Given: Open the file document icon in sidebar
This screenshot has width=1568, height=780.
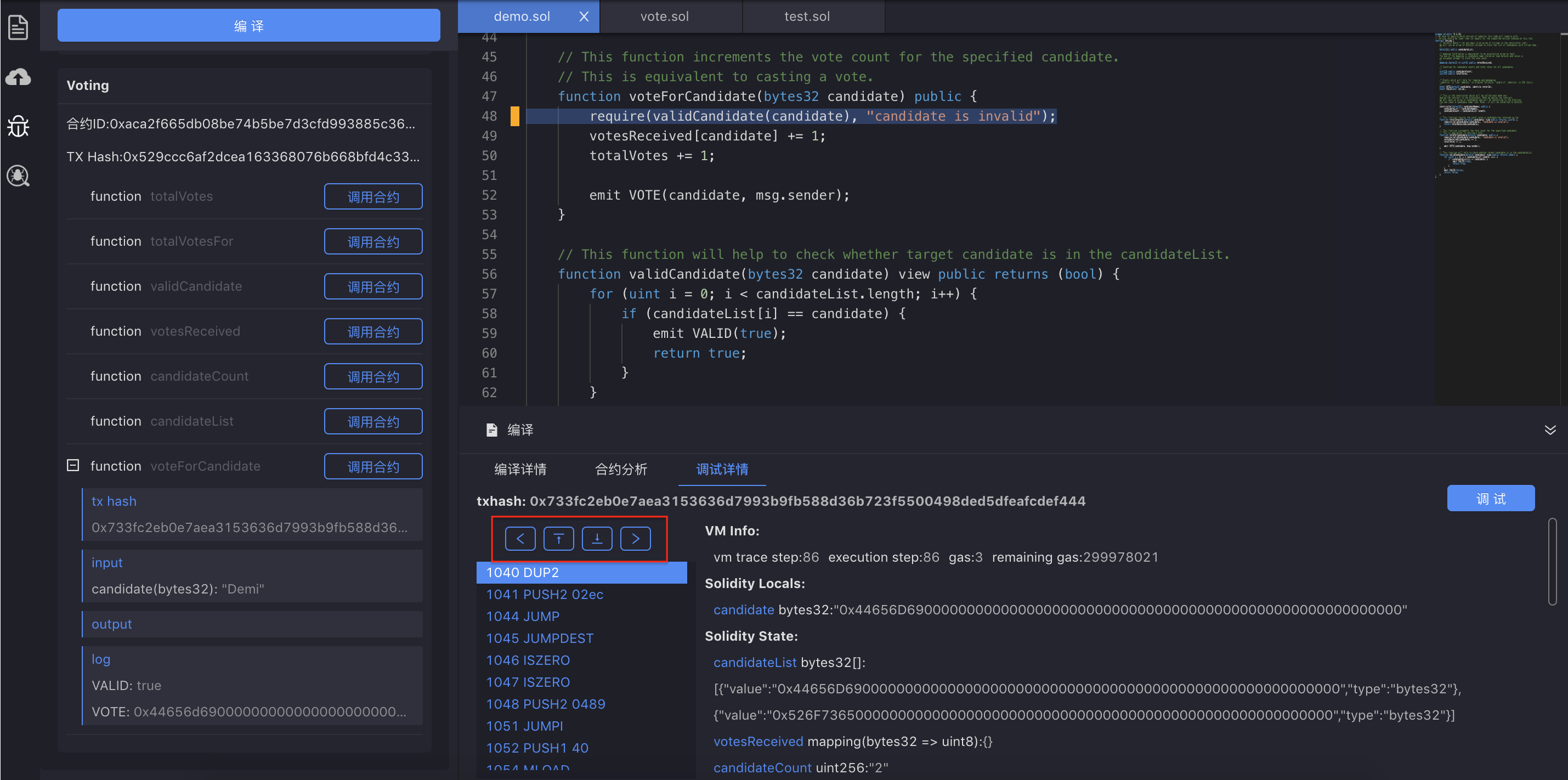Looking at the screenshot, I should tap(18, 27).
